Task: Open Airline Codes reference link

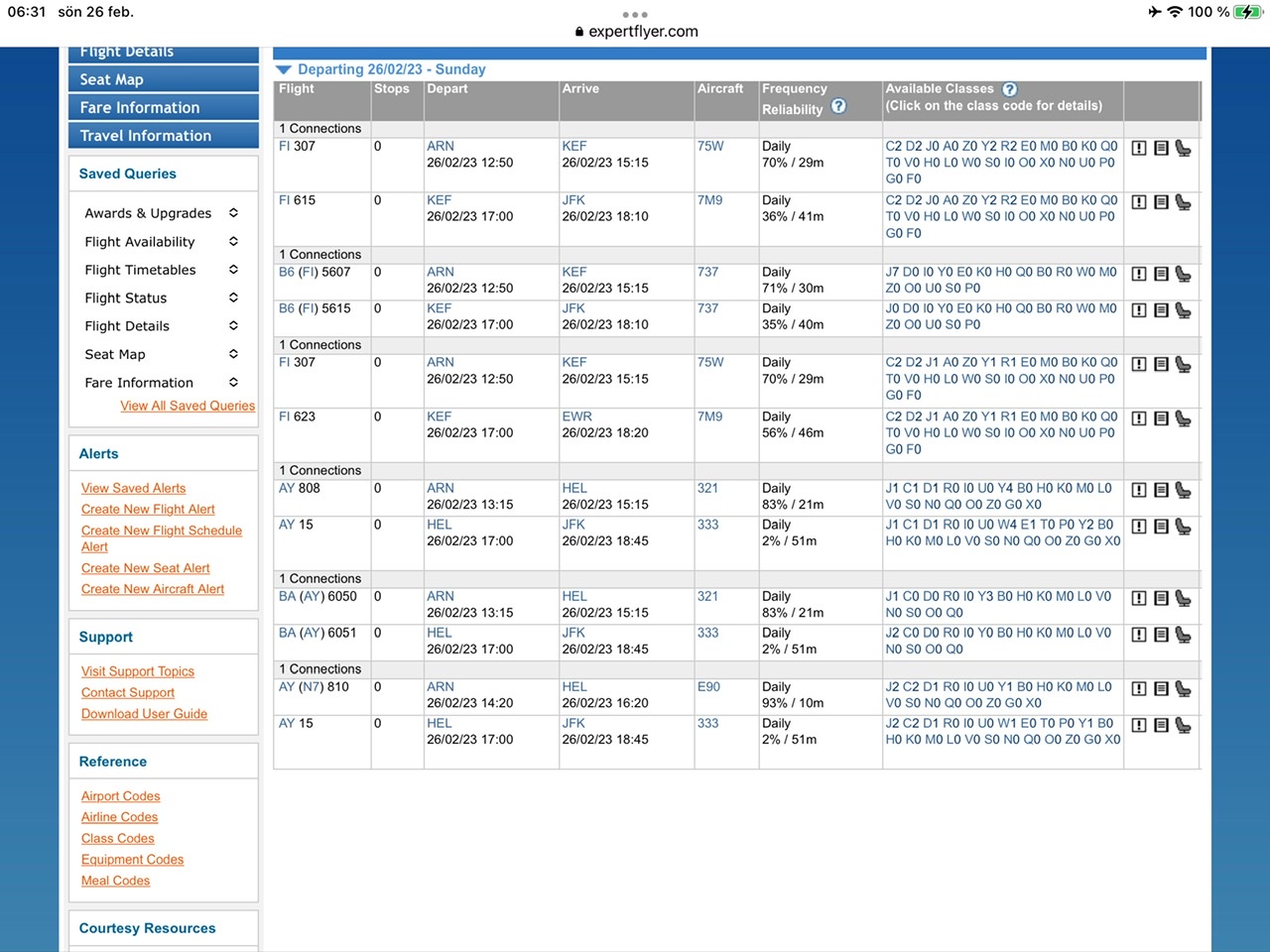Action: pos(120,817)
